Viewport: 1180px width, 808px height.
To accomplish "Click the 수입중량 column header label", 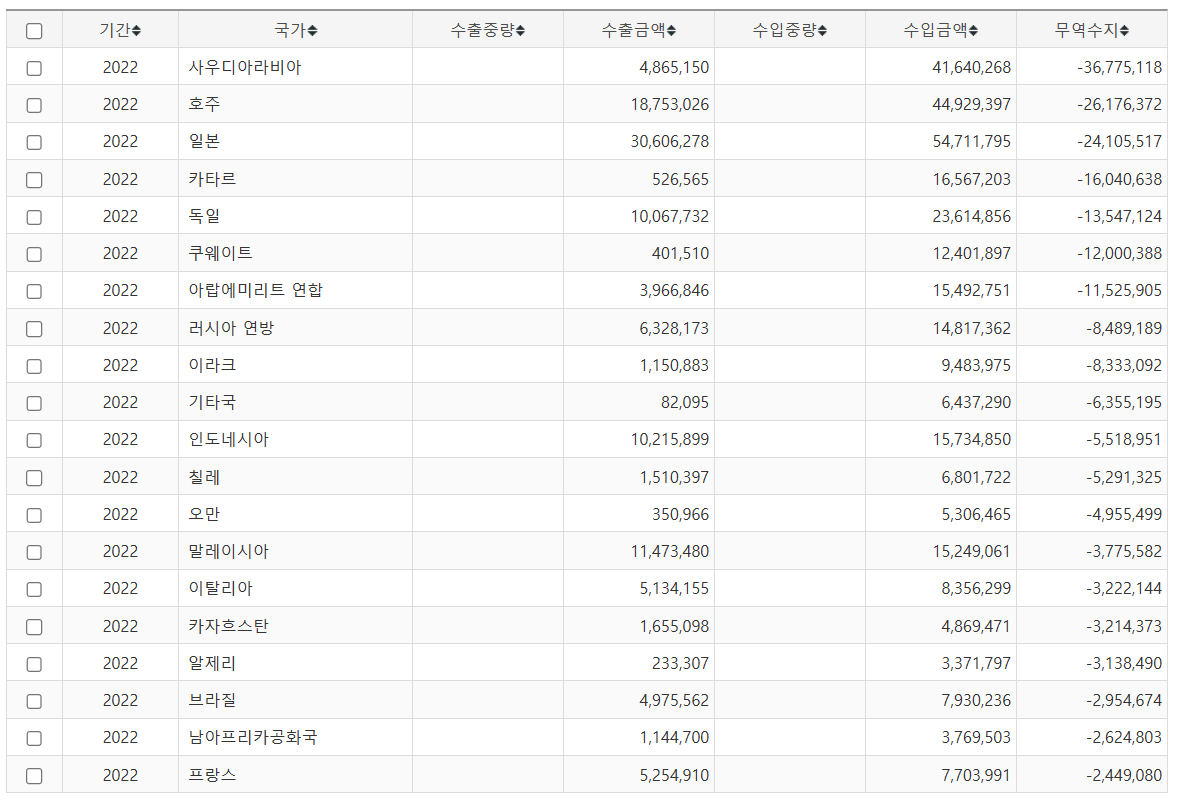I will click(x=784, y=30).
